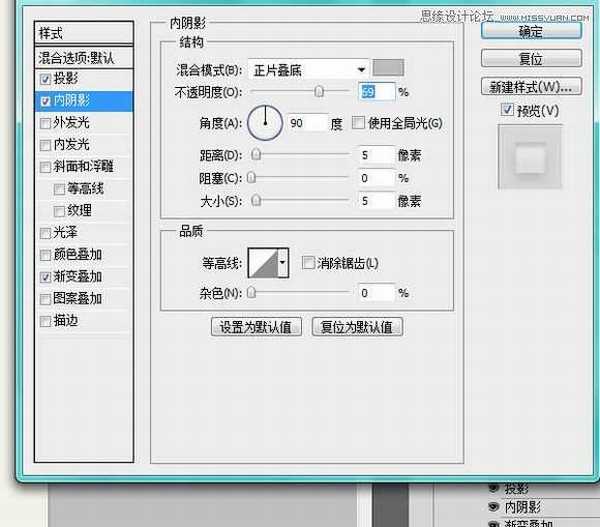Click the angle dial control

click(266, 123)
